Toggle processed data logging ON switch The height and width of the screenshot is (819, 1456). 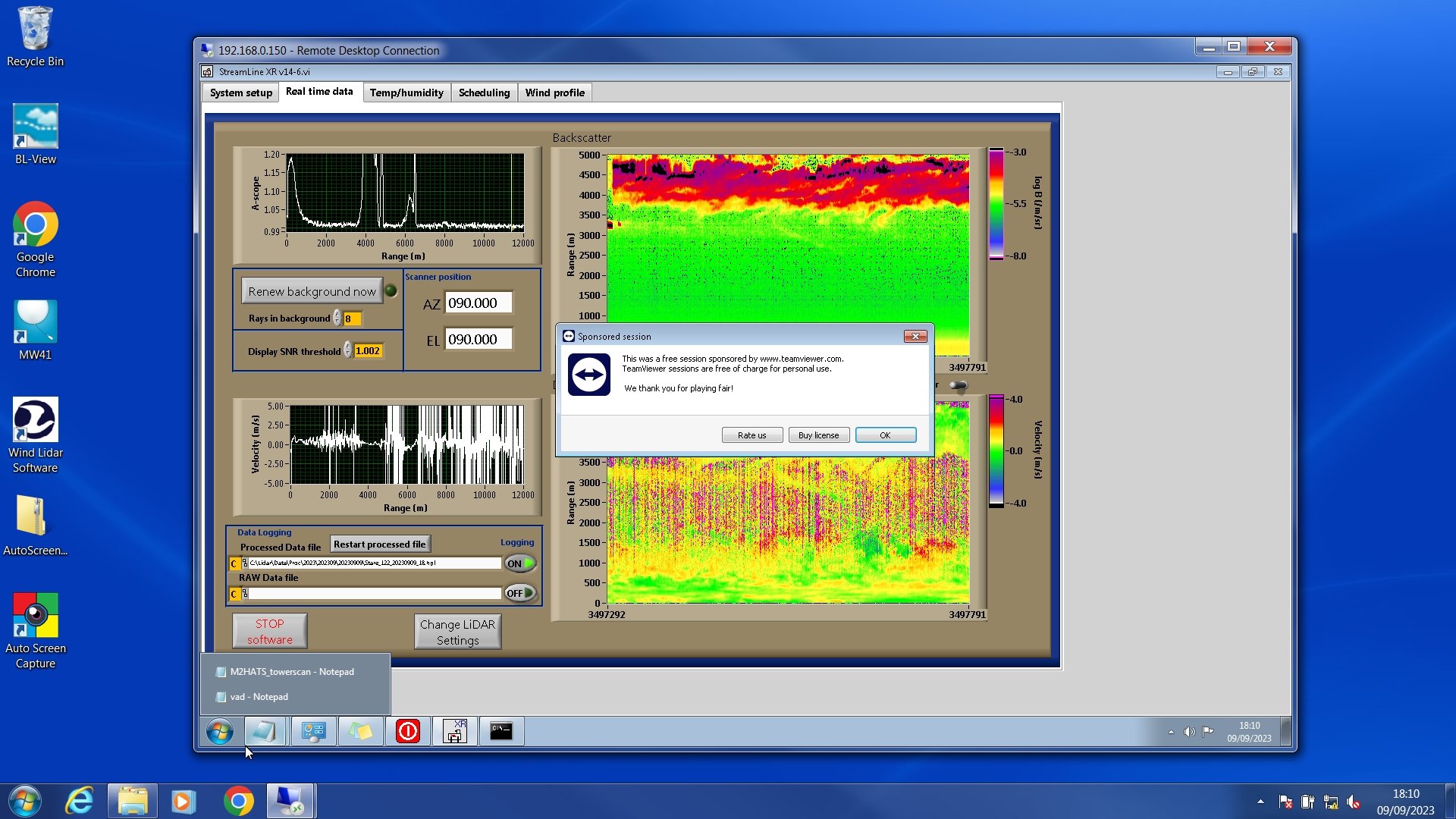[x=520, y=563]
